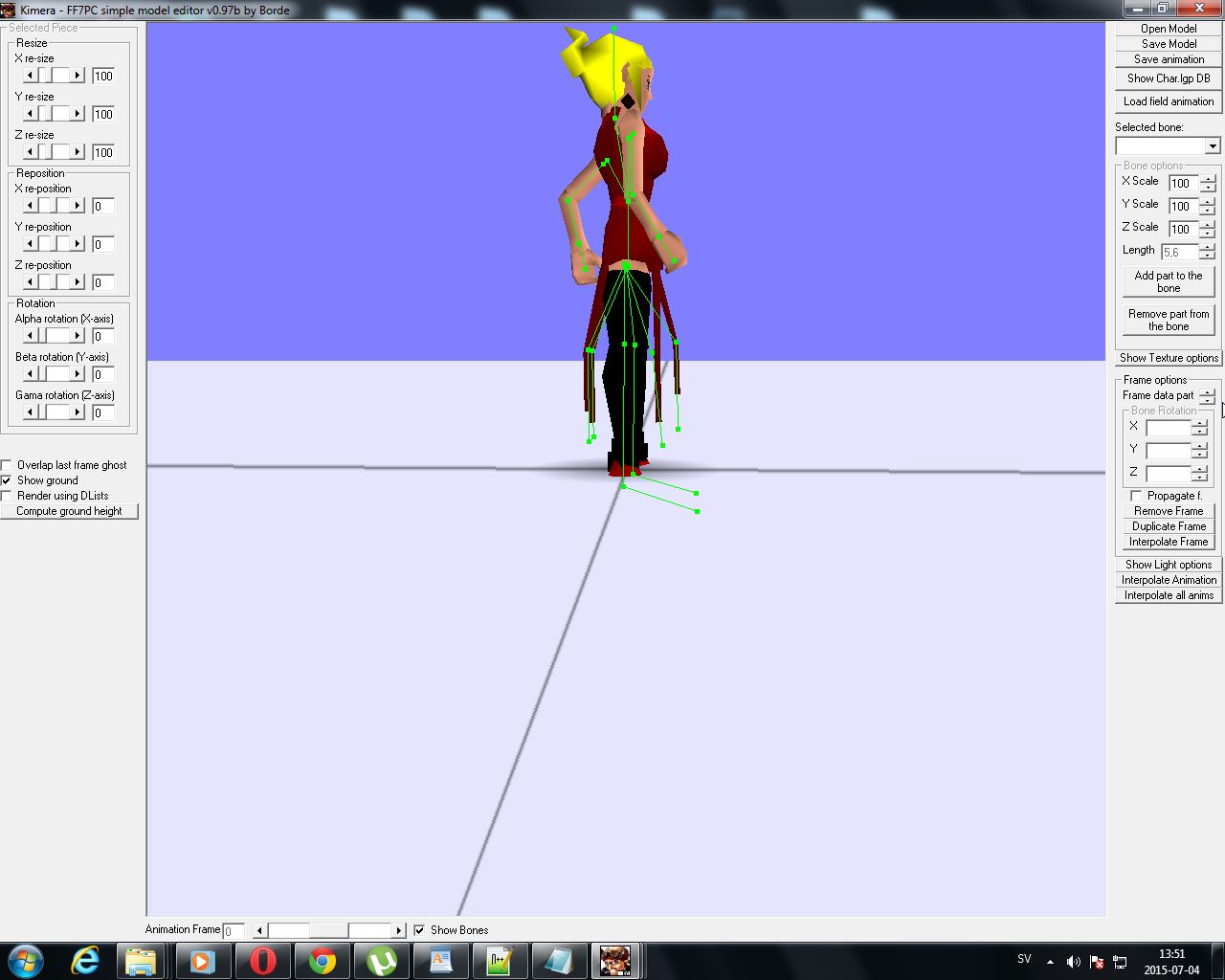Click the Animation Frame number field
Viewport: 1225px width, 980px height.
tap(234, 930)
